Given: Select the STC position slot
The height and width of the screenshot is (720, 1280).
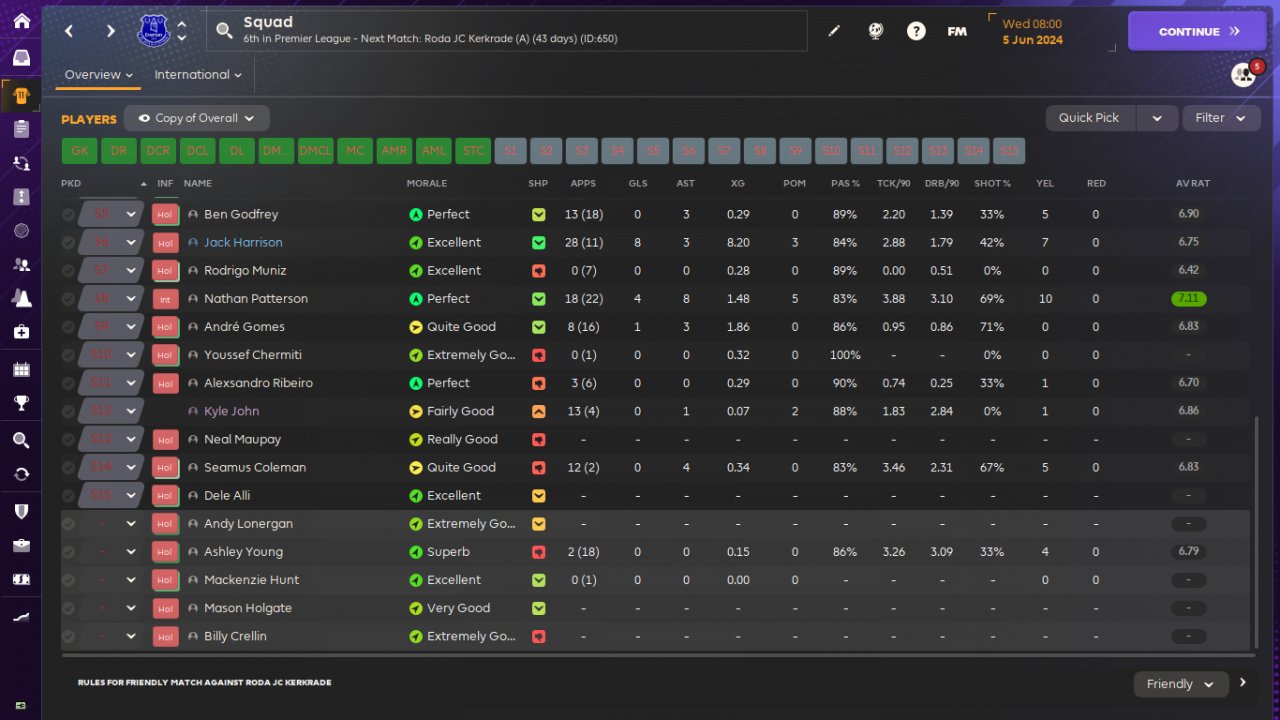Looking at the screenshot, I should [x=473, y=151].
